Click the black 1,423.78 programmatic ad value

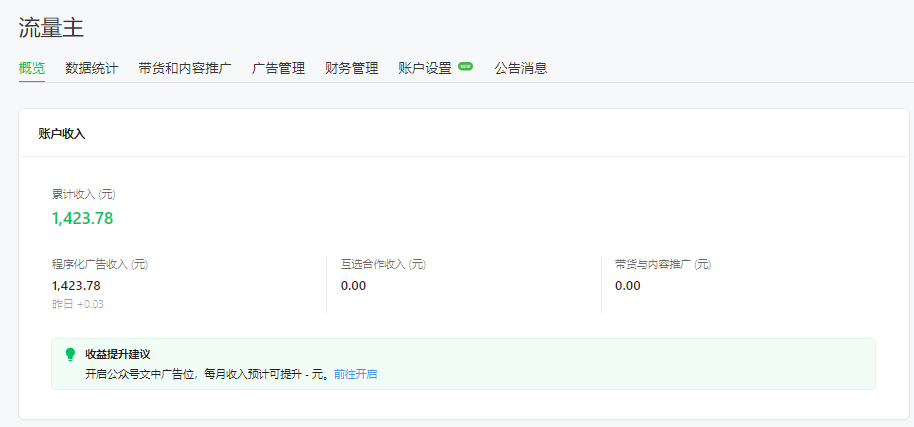coord(76,285)
